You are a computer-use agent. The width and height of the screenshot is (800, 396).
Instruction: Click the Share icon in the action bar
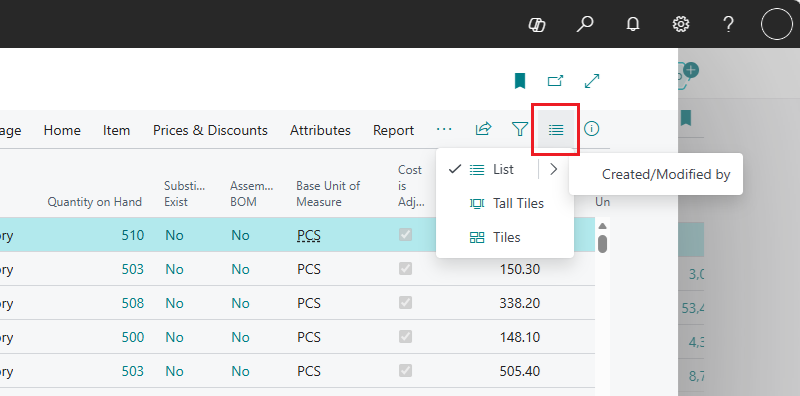(483, 129)
